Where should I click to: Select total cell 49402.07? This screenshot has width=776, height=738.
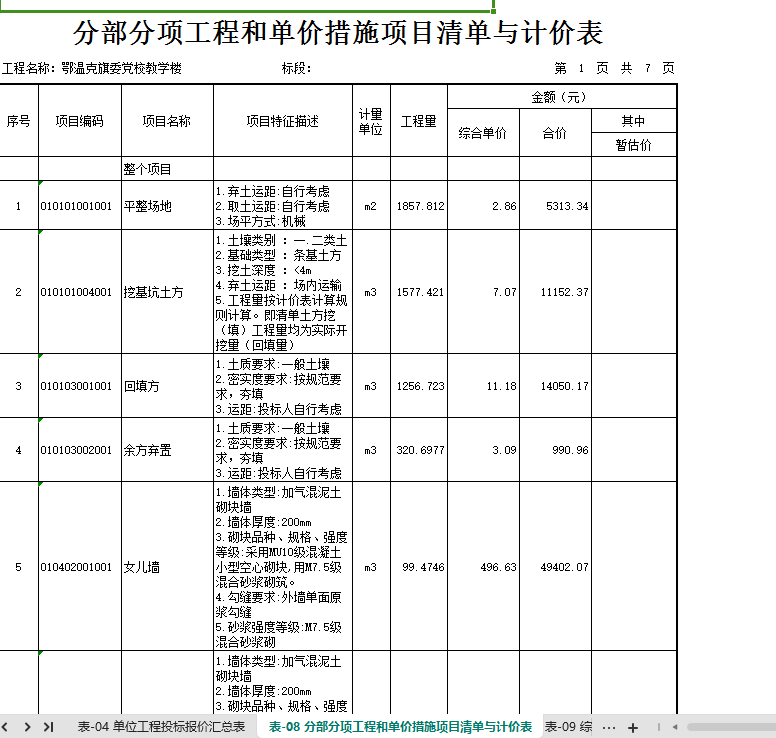pos(555,567)
